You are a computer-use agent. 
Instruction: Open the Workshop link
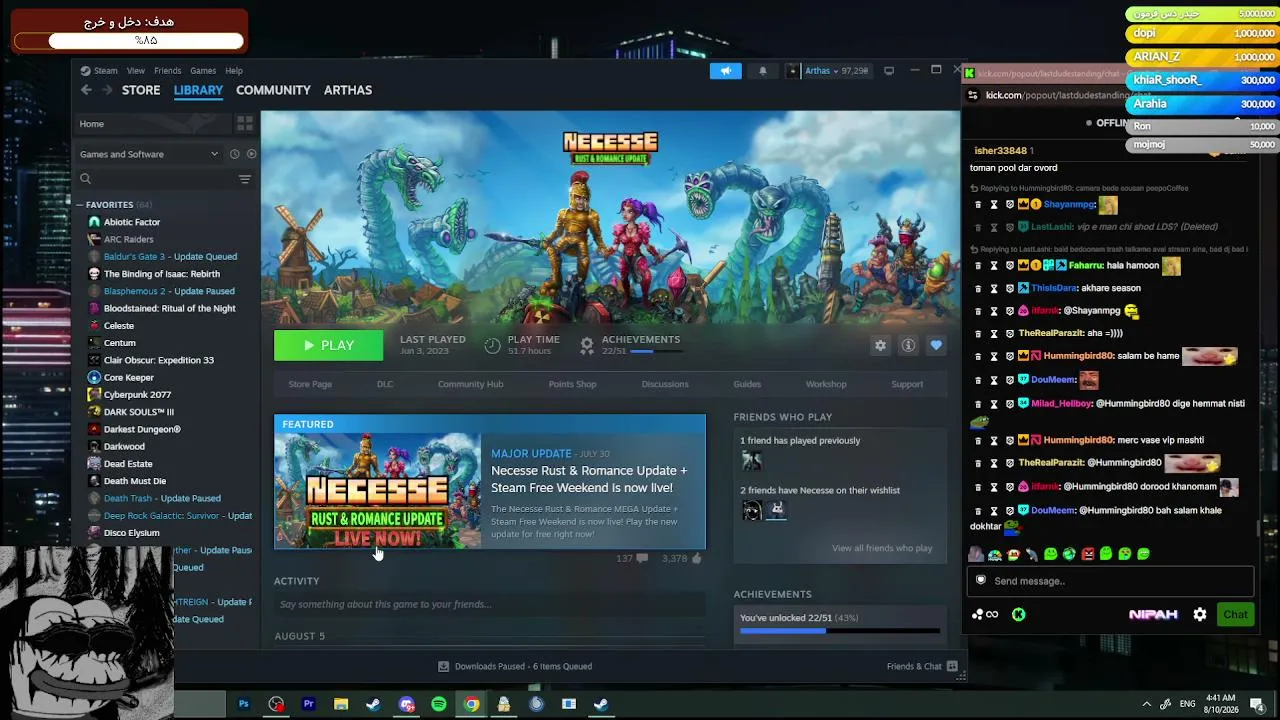(826, 384)
